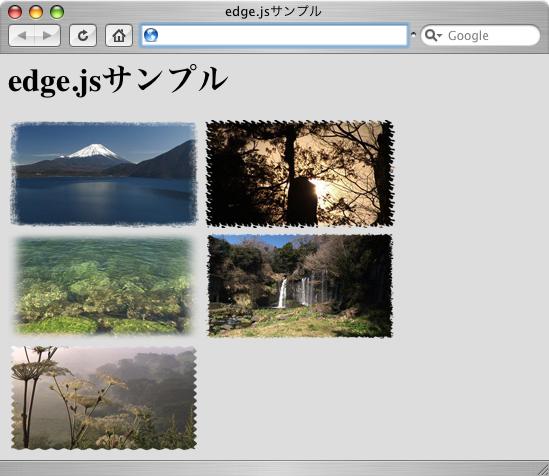Zoom the window with green button
The width and height of the screenshot is (549, 476).
tap(57, 12)
